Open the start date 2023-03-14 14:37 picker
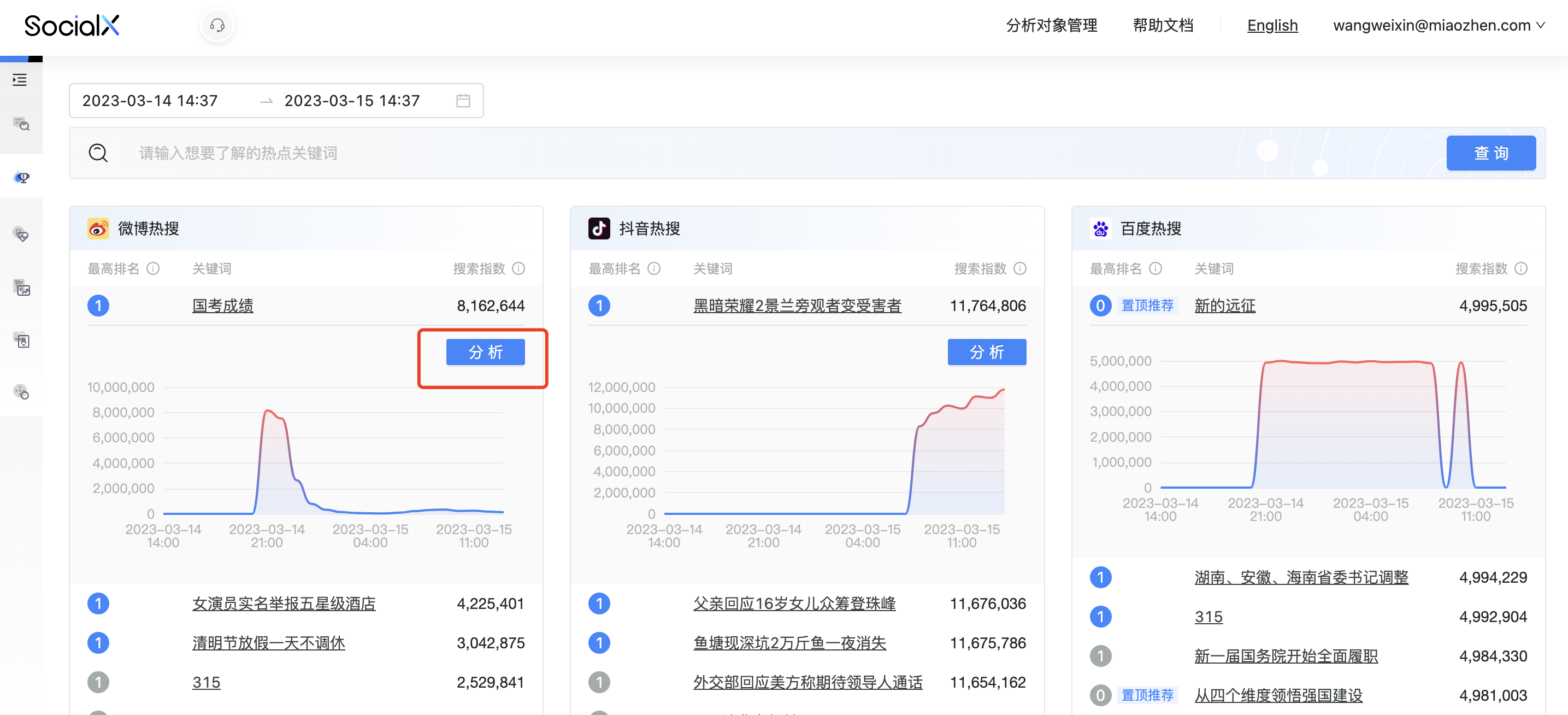The height and width of the screenshot is (715, 1568). click(x=150, y=101)
